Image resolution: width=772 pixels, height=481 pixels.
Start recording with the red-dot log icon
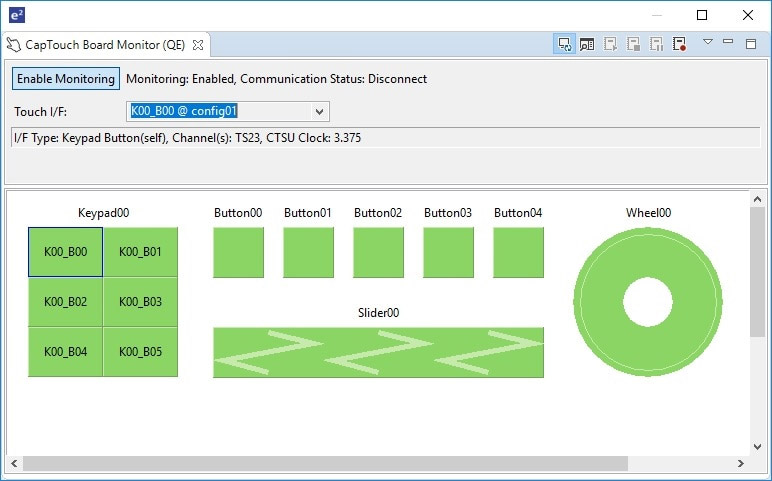point(679,44)
